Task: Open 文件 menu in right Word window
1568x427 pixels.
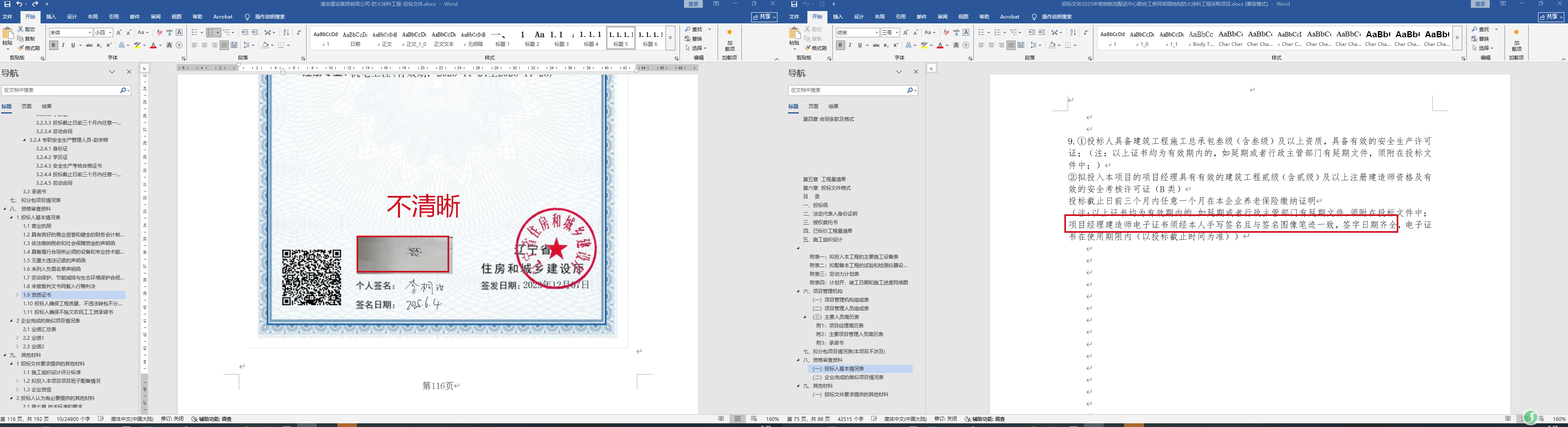Action: click(x=794, y=16)
